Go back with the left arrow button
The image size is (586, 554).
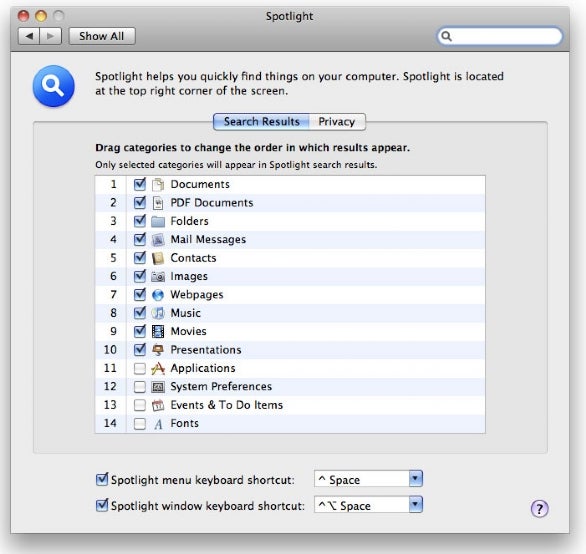click(x=29, y=36)
